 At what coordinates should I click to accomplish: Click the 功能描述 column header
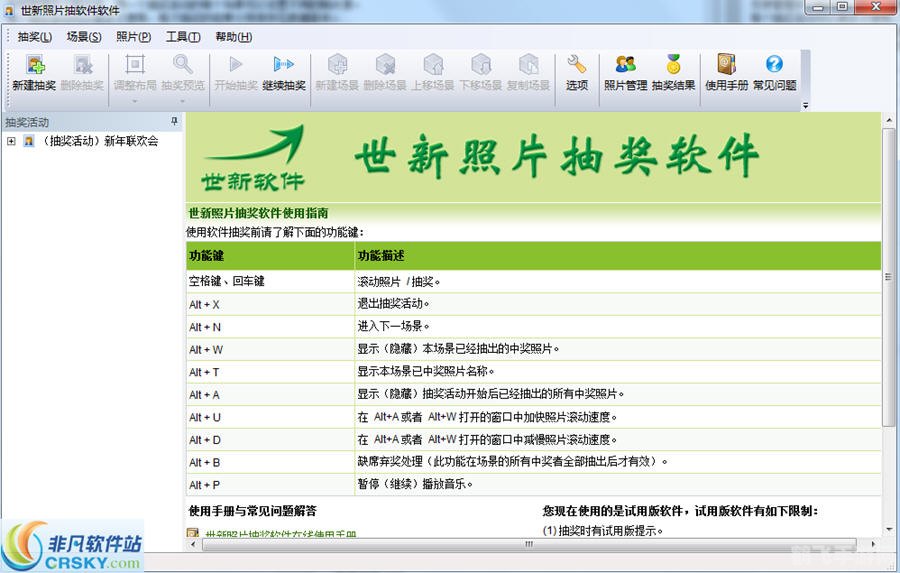tap(618, 255)
